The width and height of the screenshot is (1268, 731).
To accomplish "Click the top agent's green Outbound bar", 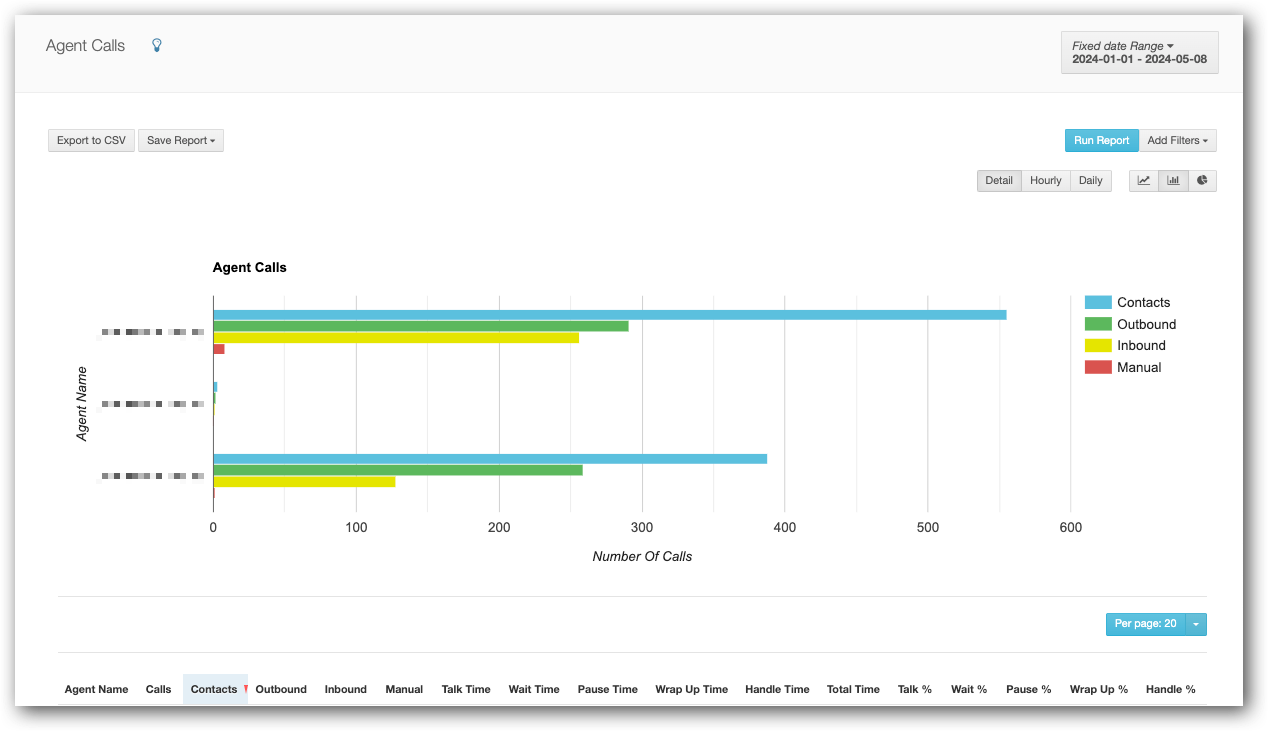I will (x=421, y=326).
